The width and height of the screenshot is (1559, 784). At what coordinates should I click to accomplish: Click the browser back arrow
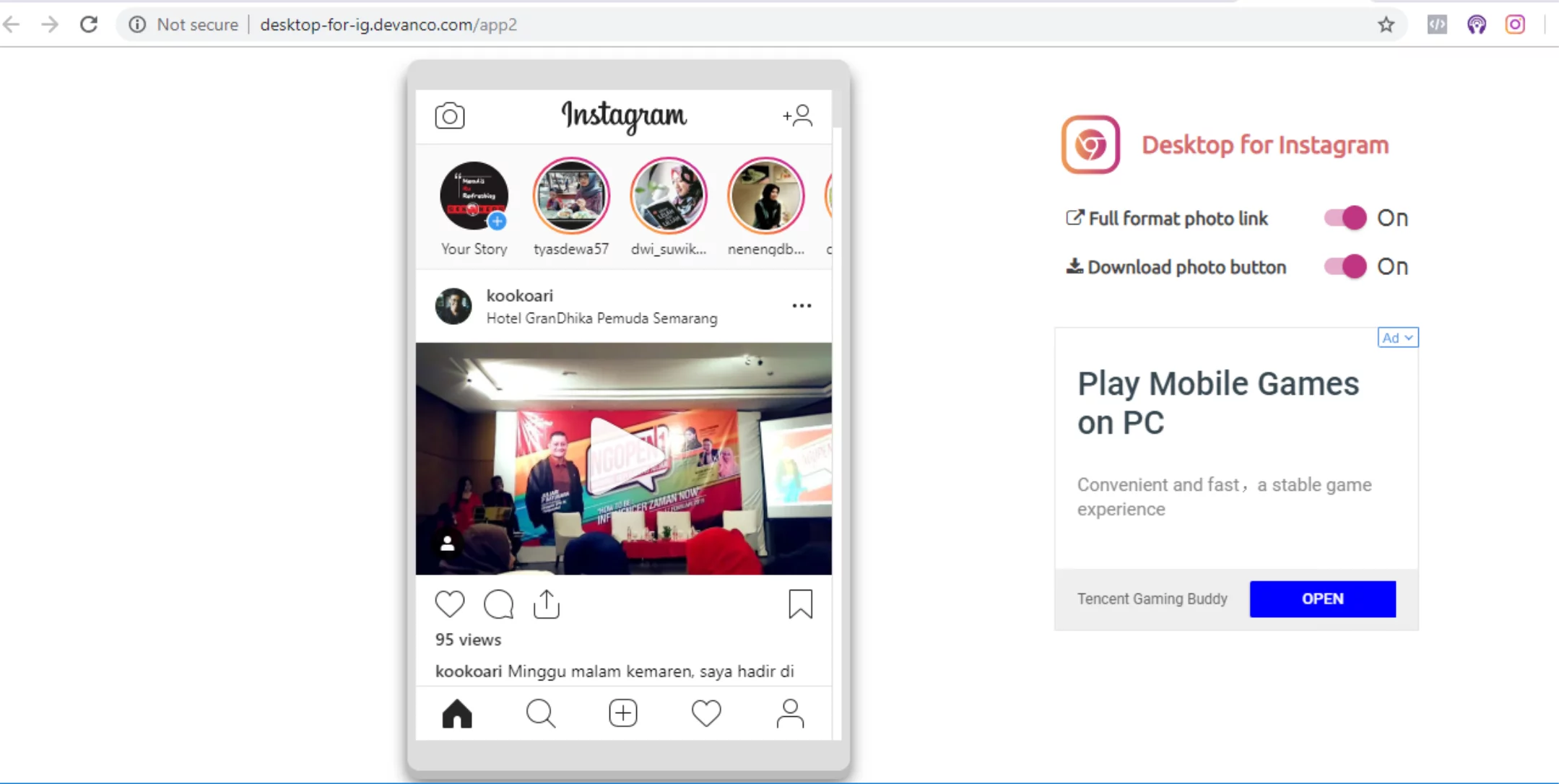point(12,25)
